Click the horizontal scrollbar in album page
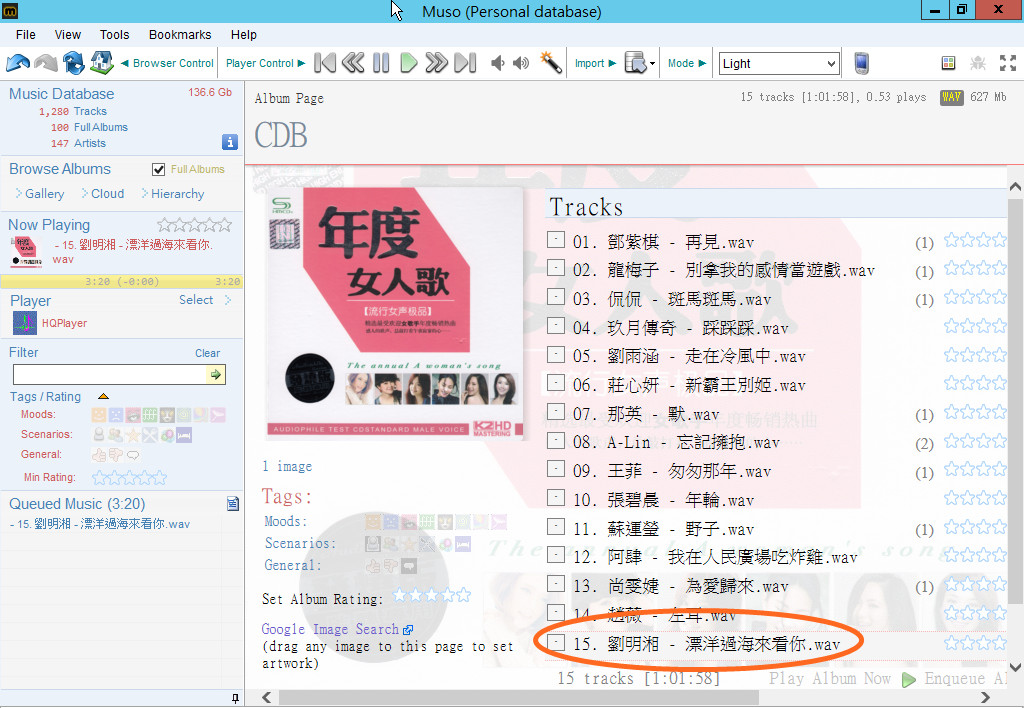This screenshot has width=1024, height=708. [x=519, y=698]
